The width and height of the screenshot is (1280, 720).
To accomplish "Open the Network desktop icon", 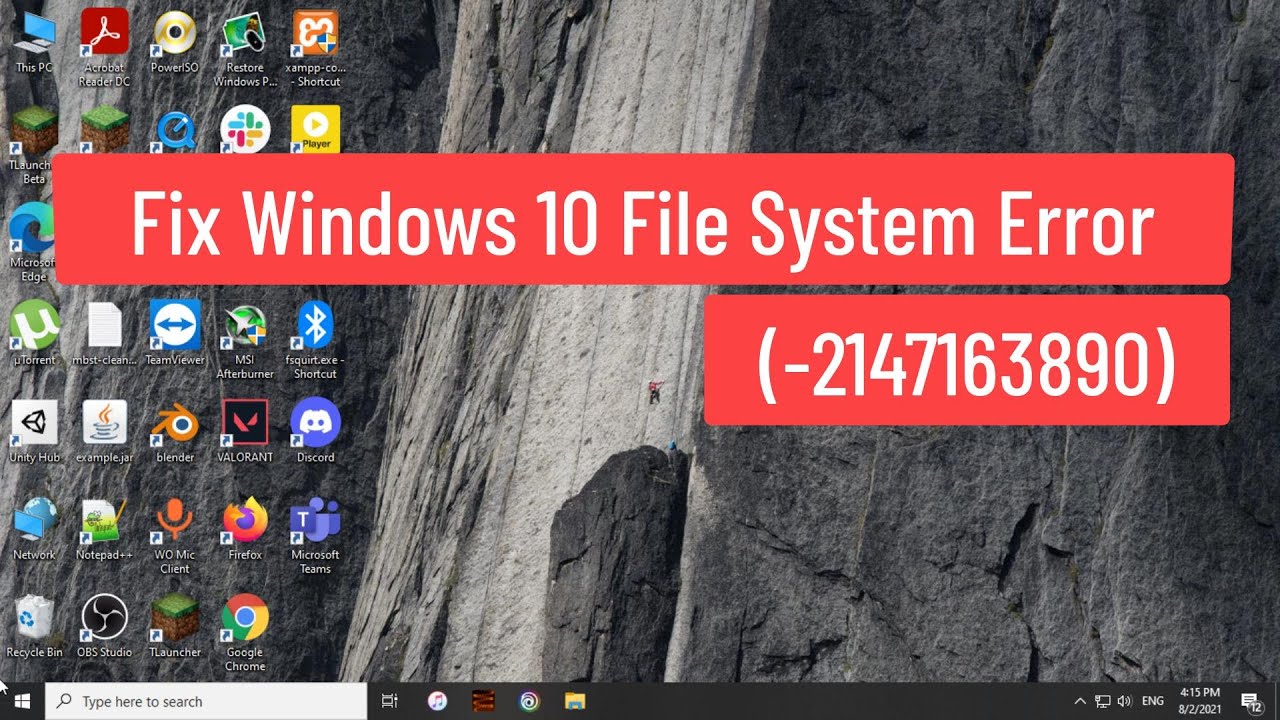I will coord(34,529).
